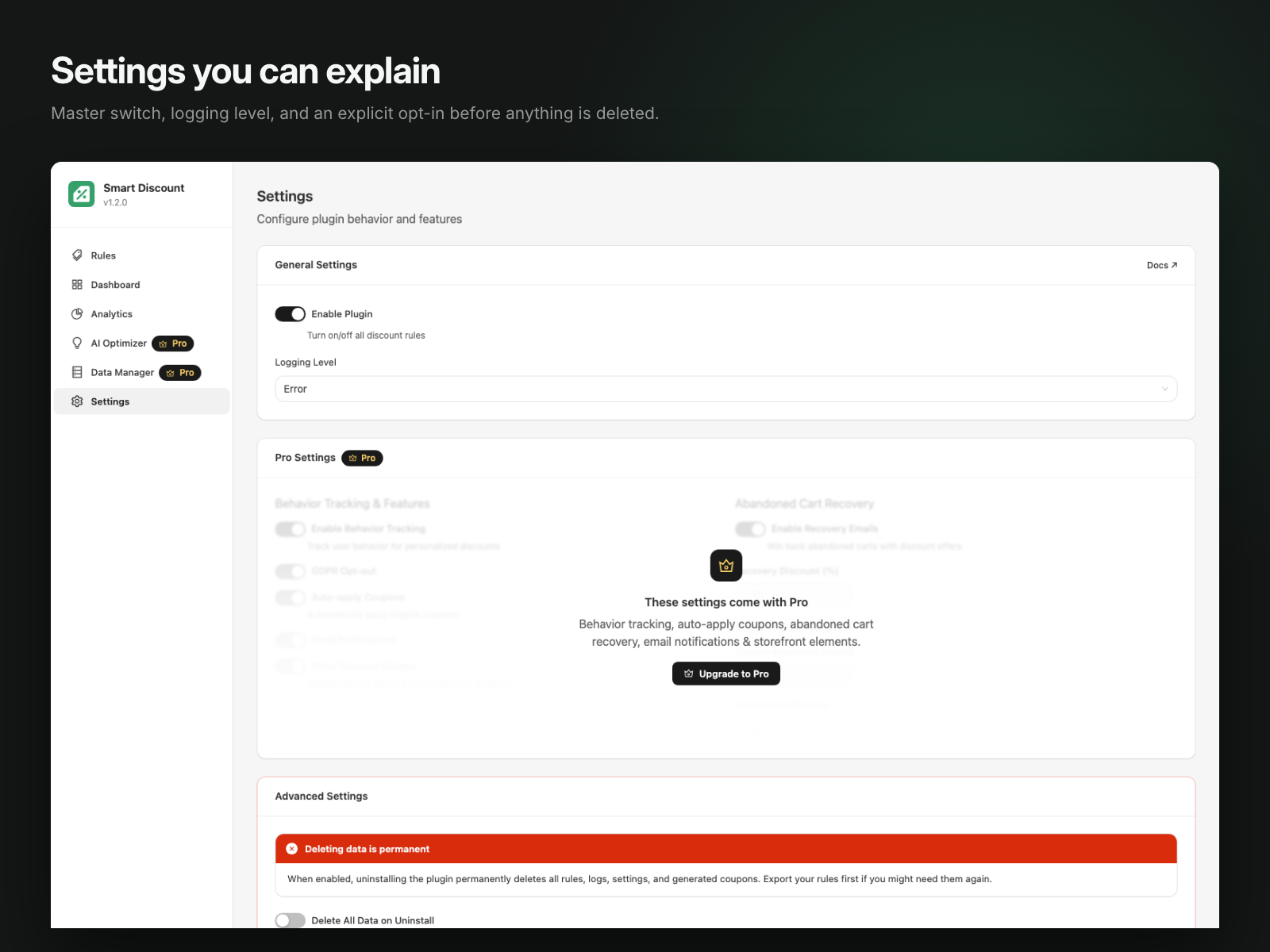This screenshot has width=1270, height=952.
Task: Toggle the Enable Plugin switch
Action: [291, 314]
